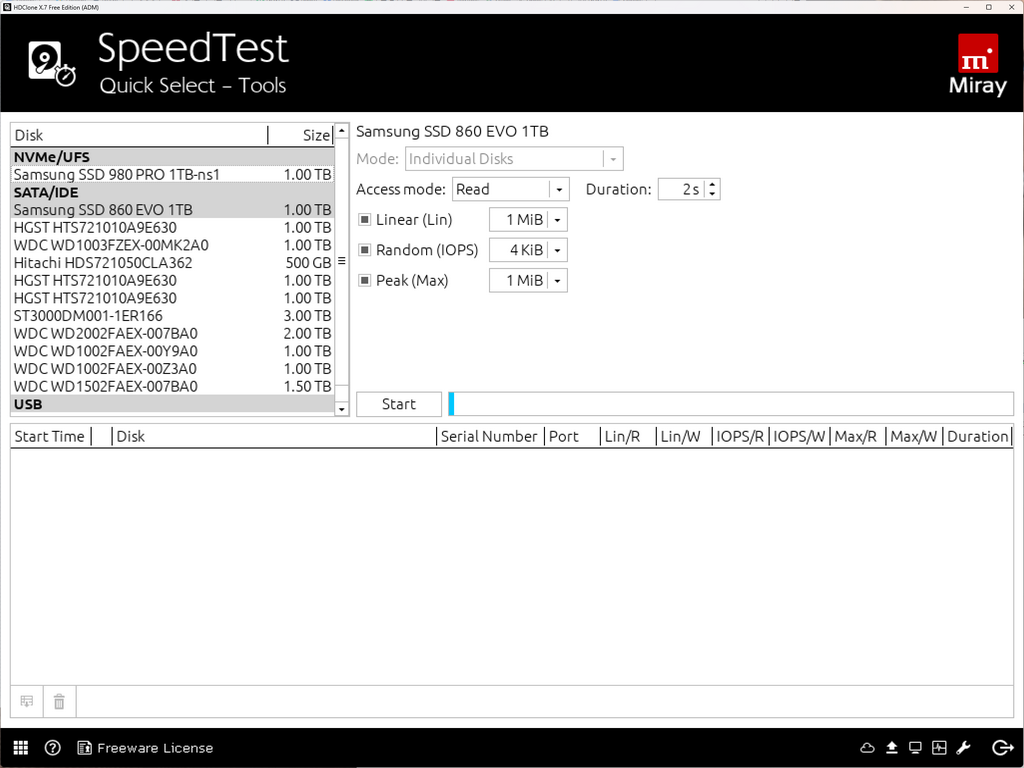Open the wrench settings icon
The width and height of the screenshot is (1024, 768).
click(963, 748)
